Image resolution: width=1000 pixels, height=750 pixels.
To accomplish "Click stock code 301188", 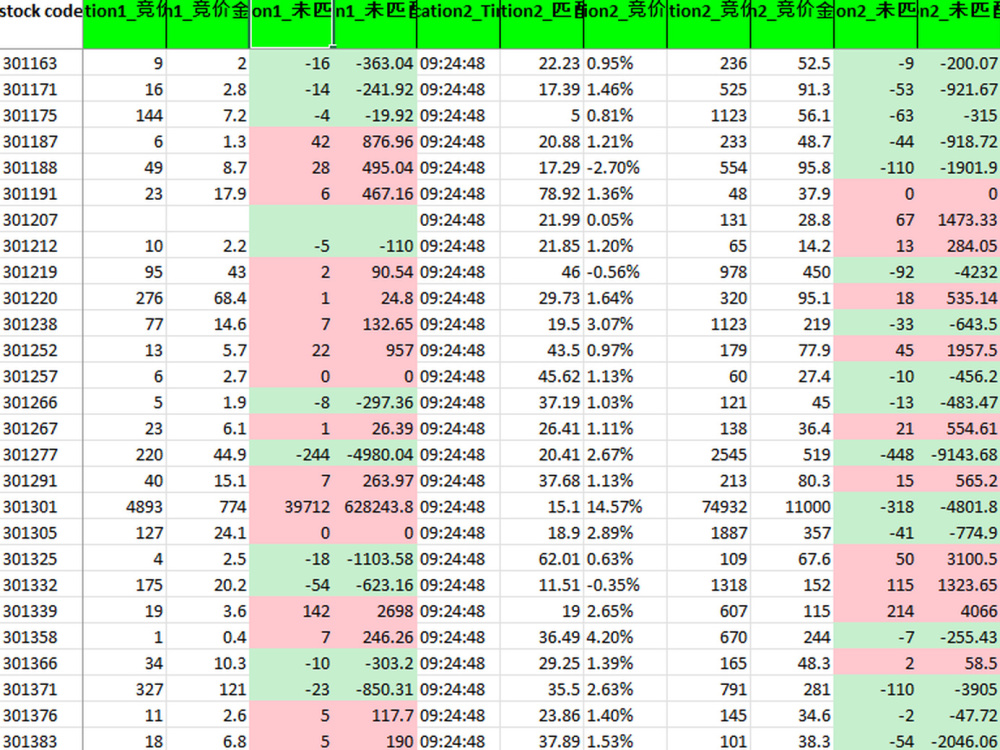I will (41, 168).
